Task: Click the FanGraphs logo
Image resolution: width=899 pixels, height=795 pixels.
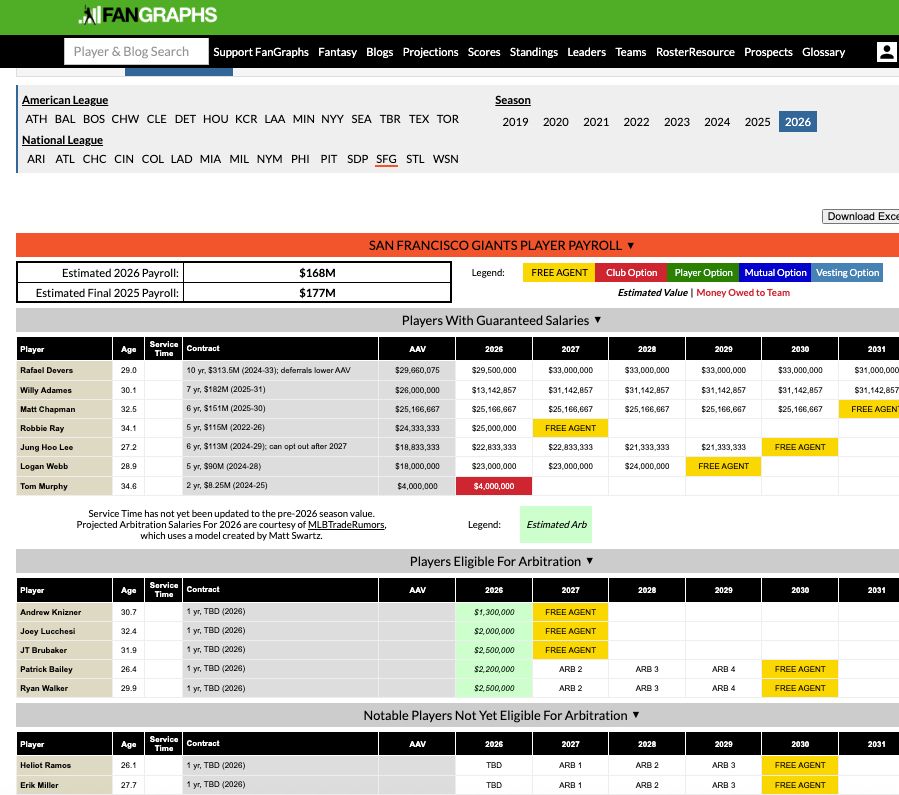Action: 148,15
